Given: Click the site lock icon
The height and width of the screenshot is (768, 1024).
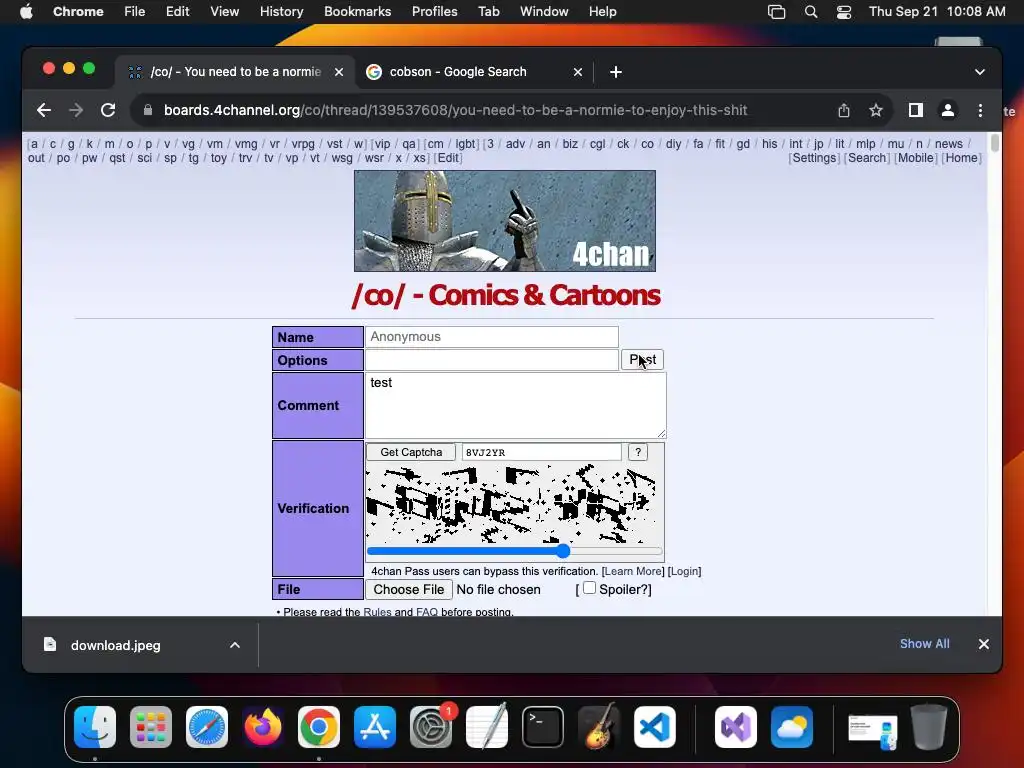Looking at the screenshot, I should pyautogui.click(x=148, y=110).
